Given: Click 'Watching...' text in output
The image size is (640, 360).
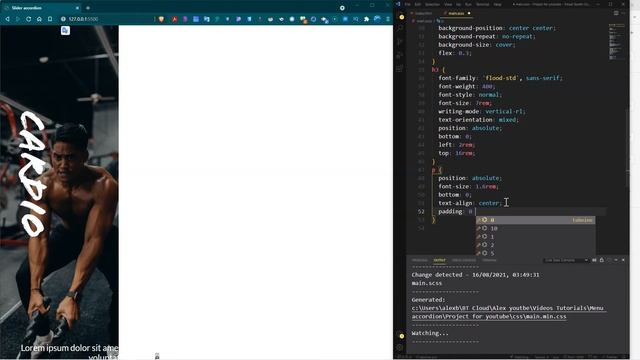Looking at the screenshot, I should 430,333.
